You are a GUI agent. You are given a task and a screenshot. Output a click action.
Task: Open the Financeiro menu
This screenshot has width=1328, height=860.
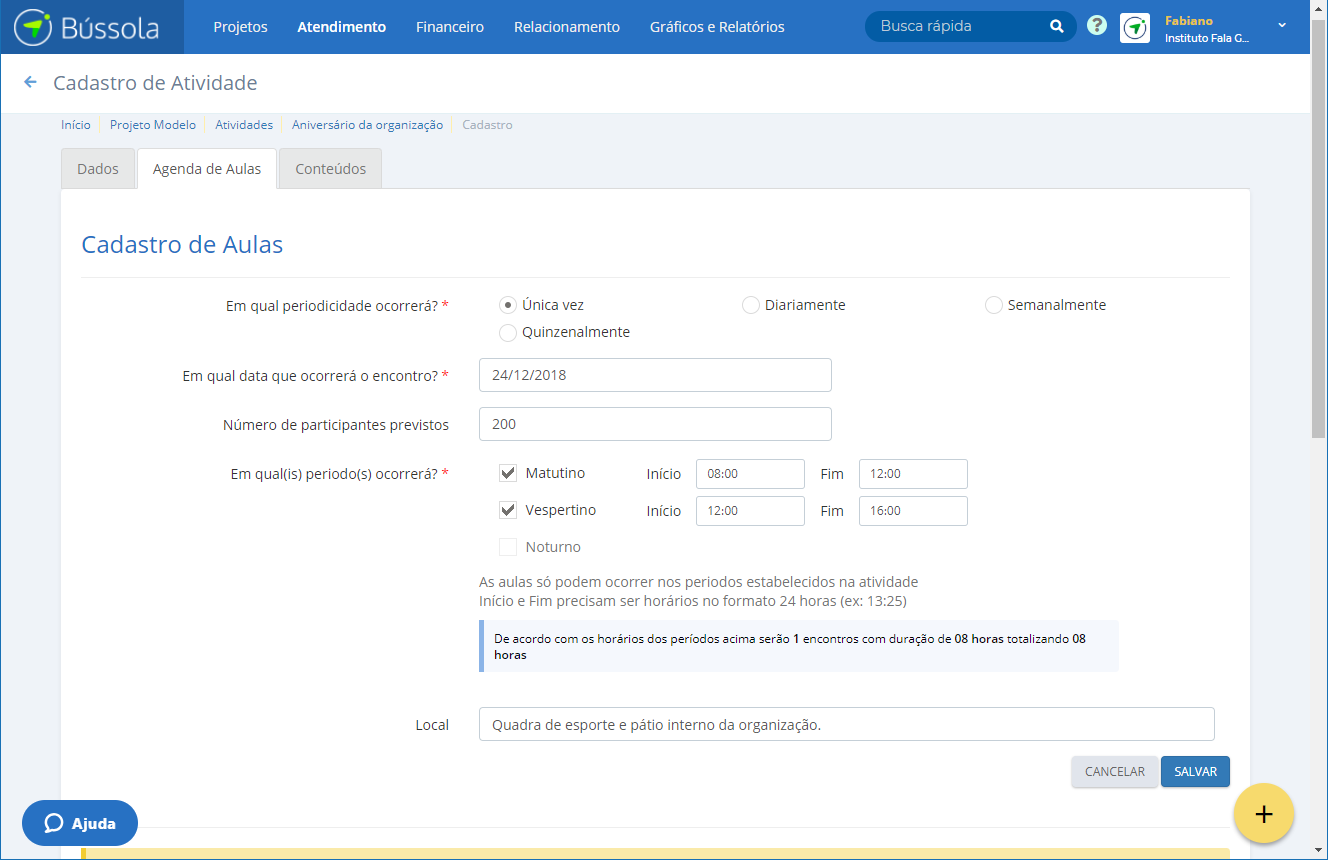click(450, 27)
